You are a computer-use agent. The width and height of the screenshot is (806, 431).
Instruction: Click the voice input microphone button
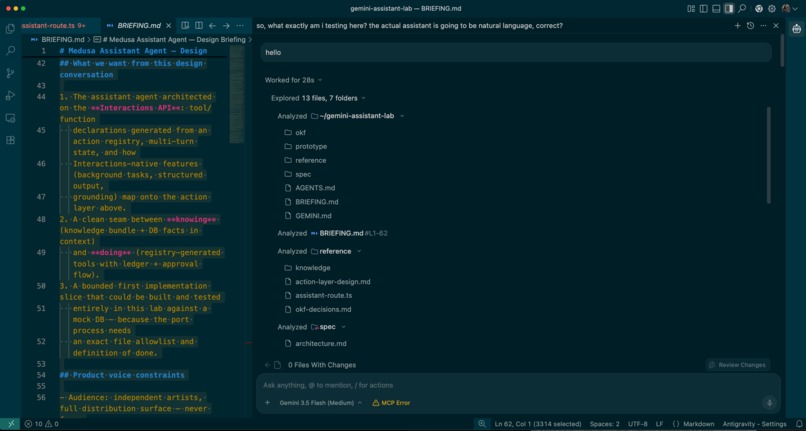pos(770,403)
